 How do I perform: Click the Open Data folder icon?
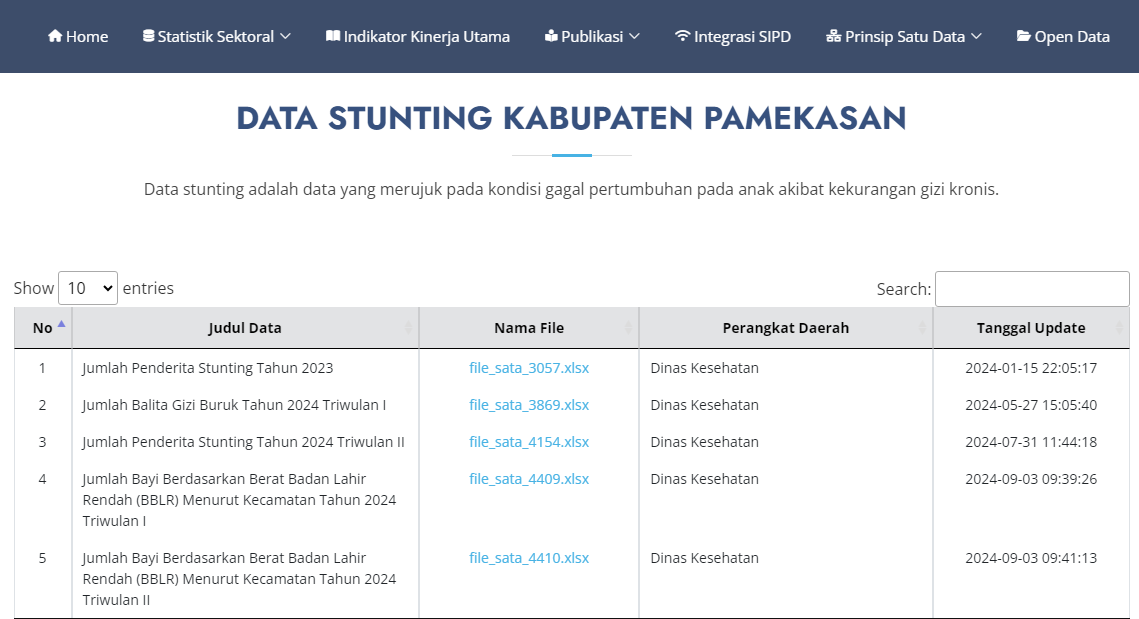tap(1024, 36)
